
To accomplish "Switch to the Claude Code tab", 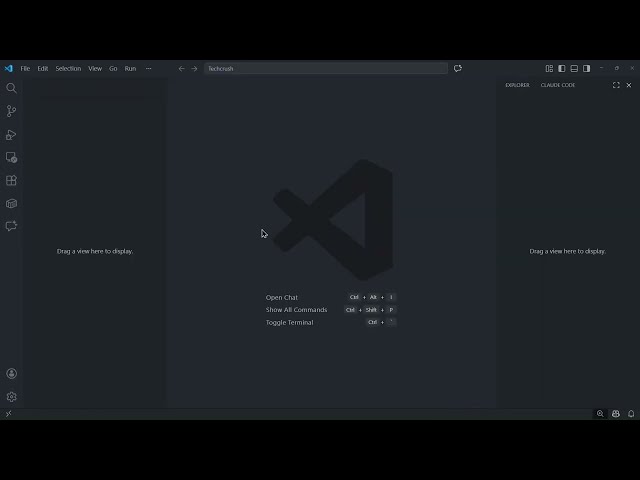I will [558, 85].
